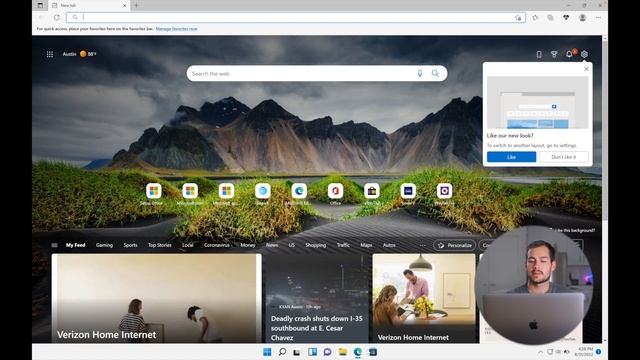640x360 pixels.
Task: Open the small Verizon Home Internet ad card
Action: 424,298
